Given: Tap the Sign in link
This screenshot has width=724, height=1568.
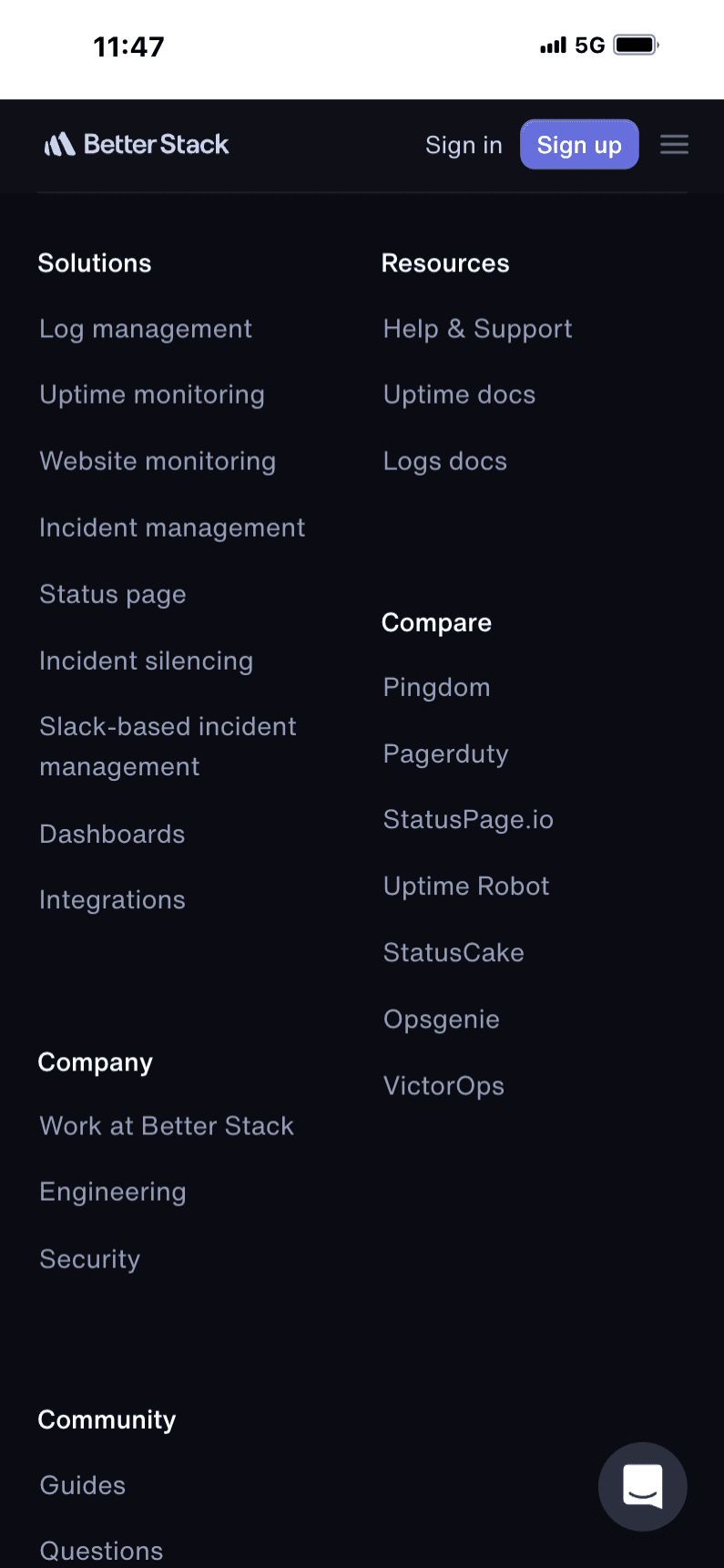Looking at the screenshot, I should (464, 145).
